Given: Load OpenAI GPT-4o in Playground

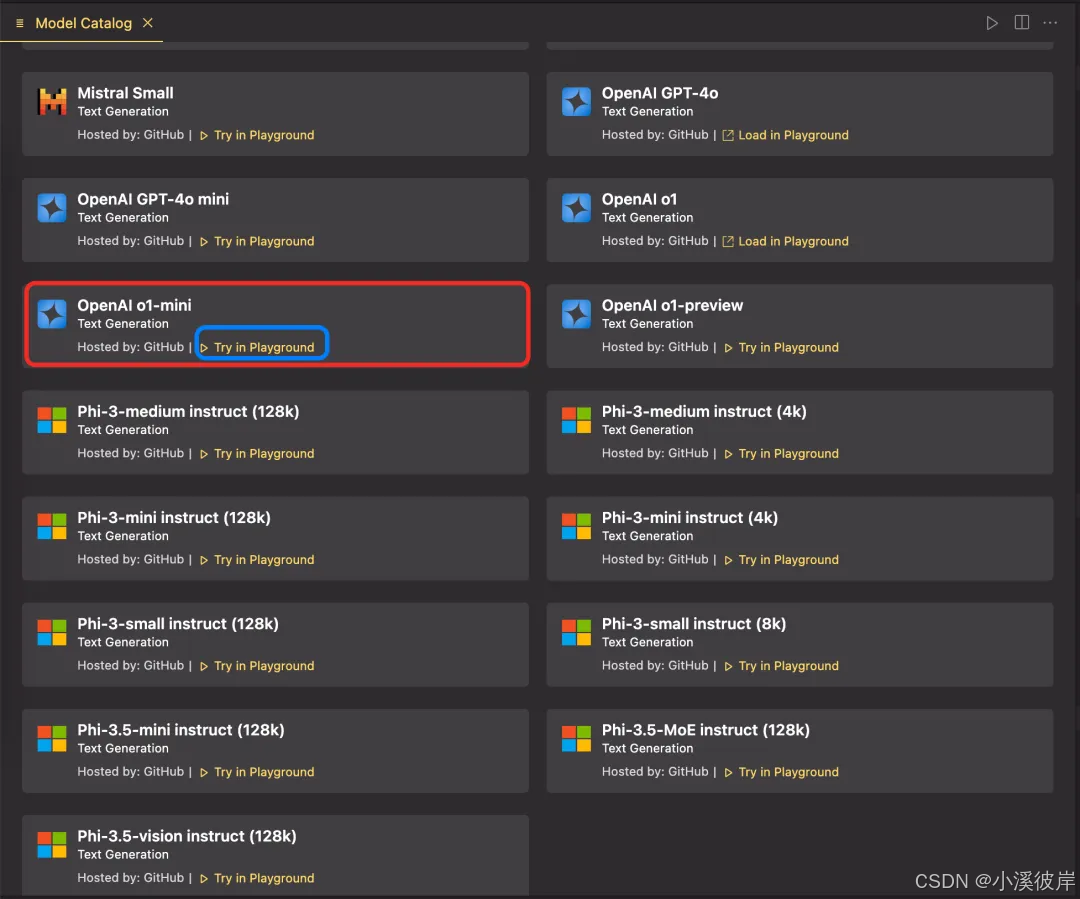Looking at the screenshot, I should [785, 135].
